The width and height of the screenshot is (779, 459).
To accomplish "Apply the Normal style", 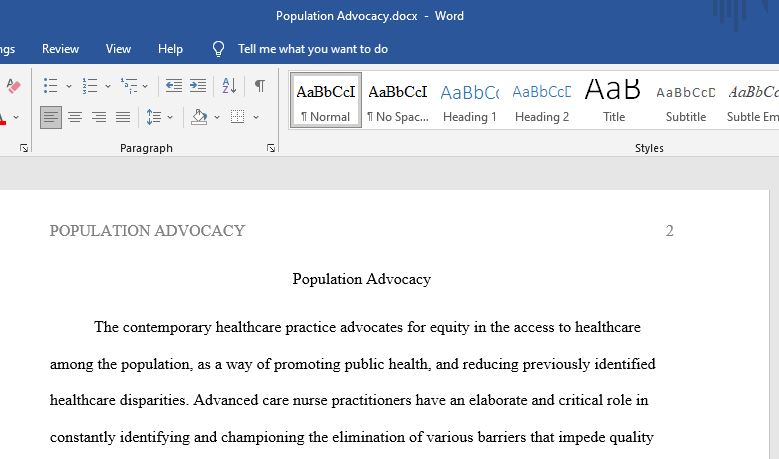I will pos(326,100).
